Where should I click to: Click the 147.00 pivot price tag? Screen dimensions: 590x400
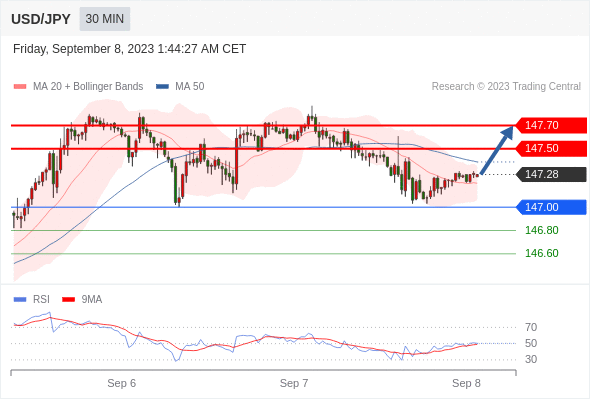(551, 207)
